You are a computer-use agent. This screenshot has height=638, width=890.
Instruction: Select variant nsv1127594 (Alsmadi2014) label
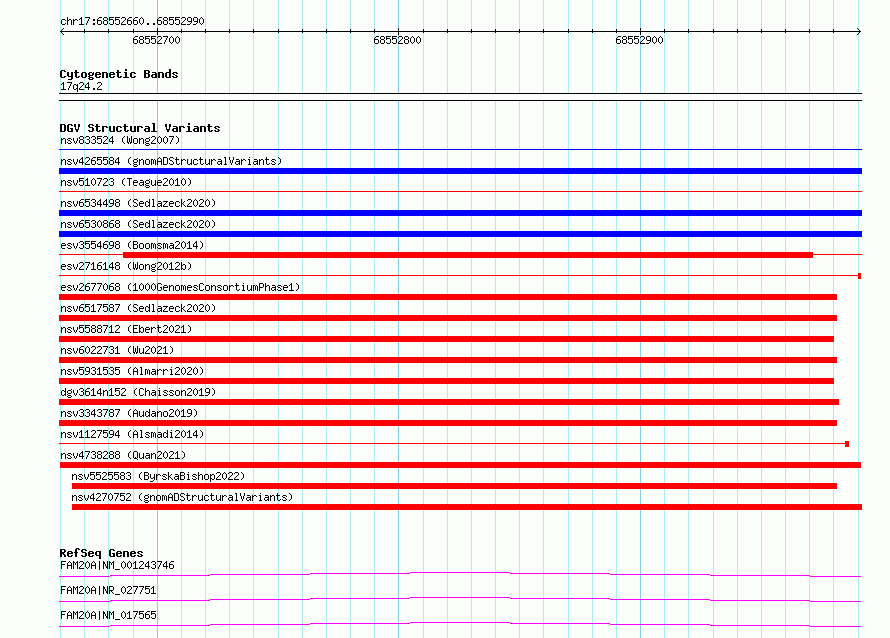(132, 434)
